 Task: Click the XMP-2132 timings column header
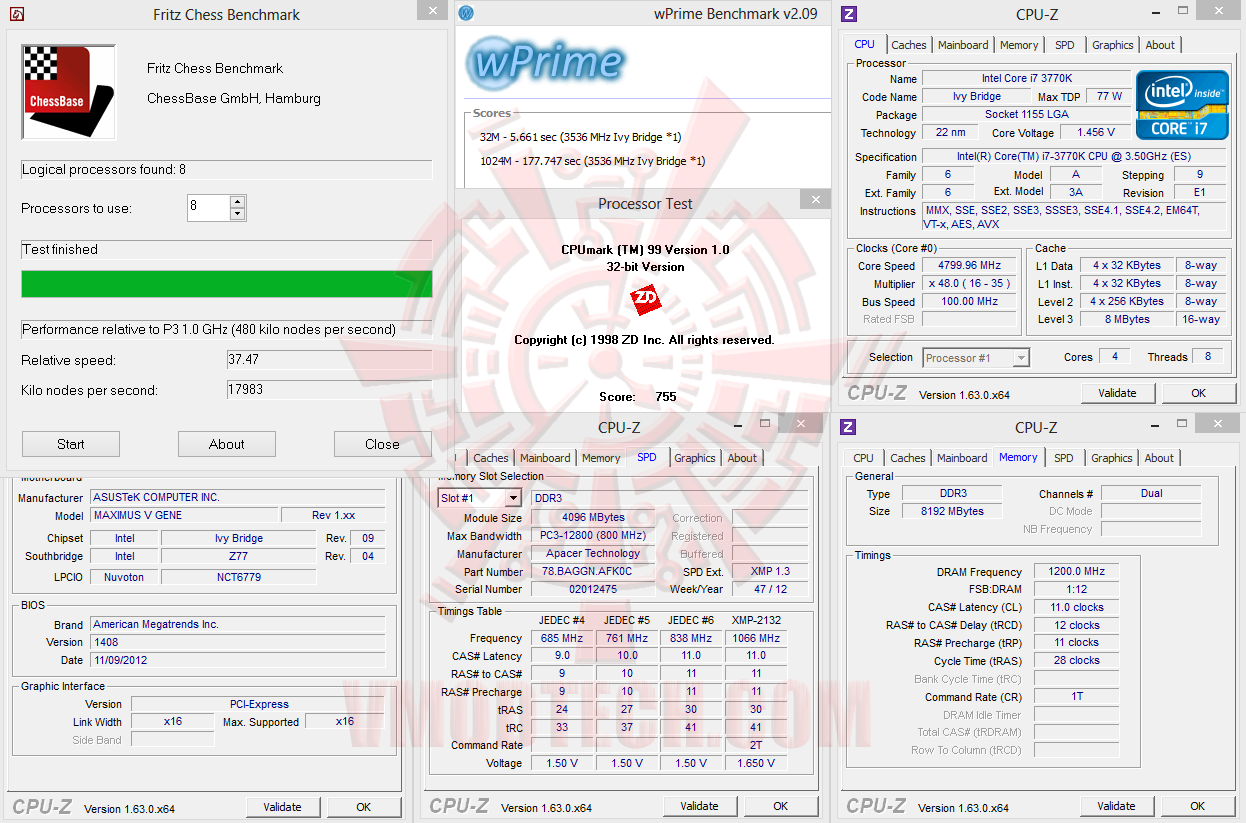pos(756,620)
